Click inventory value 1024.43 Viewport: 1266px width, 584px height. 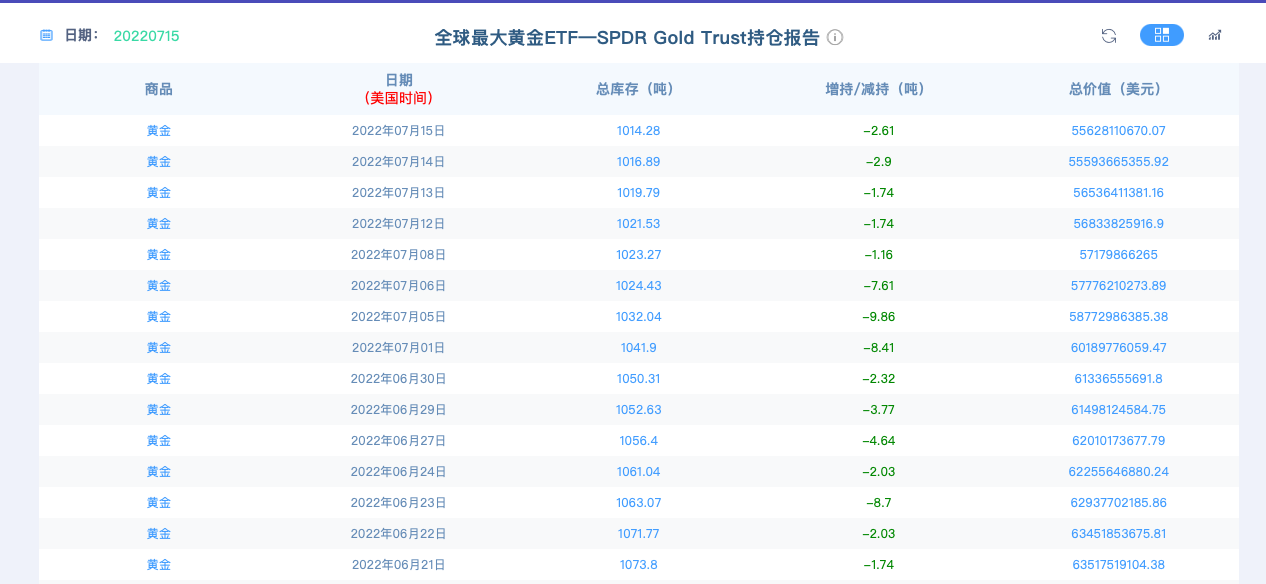pos(639,285)
